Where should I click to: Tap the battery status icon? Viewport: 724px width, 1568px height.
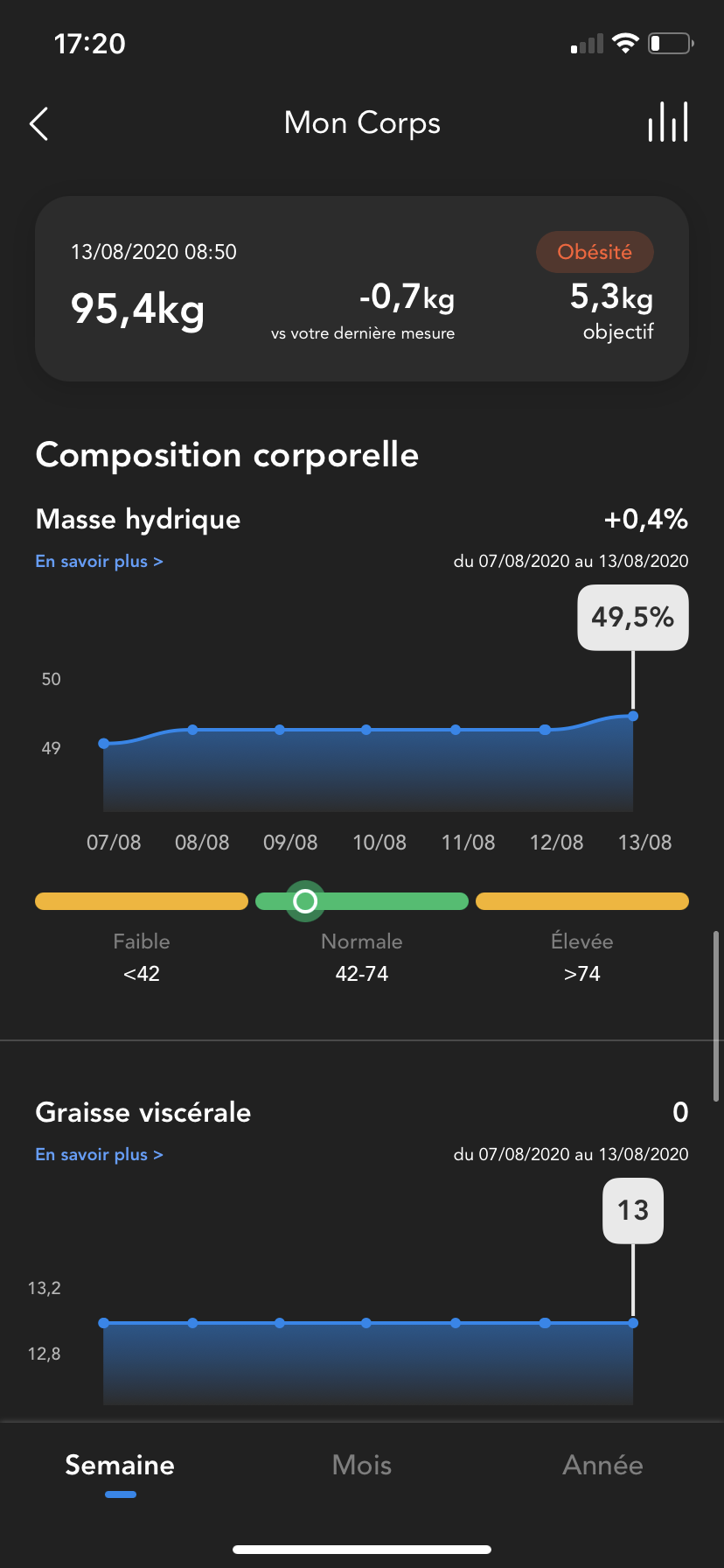click(670, 43)
